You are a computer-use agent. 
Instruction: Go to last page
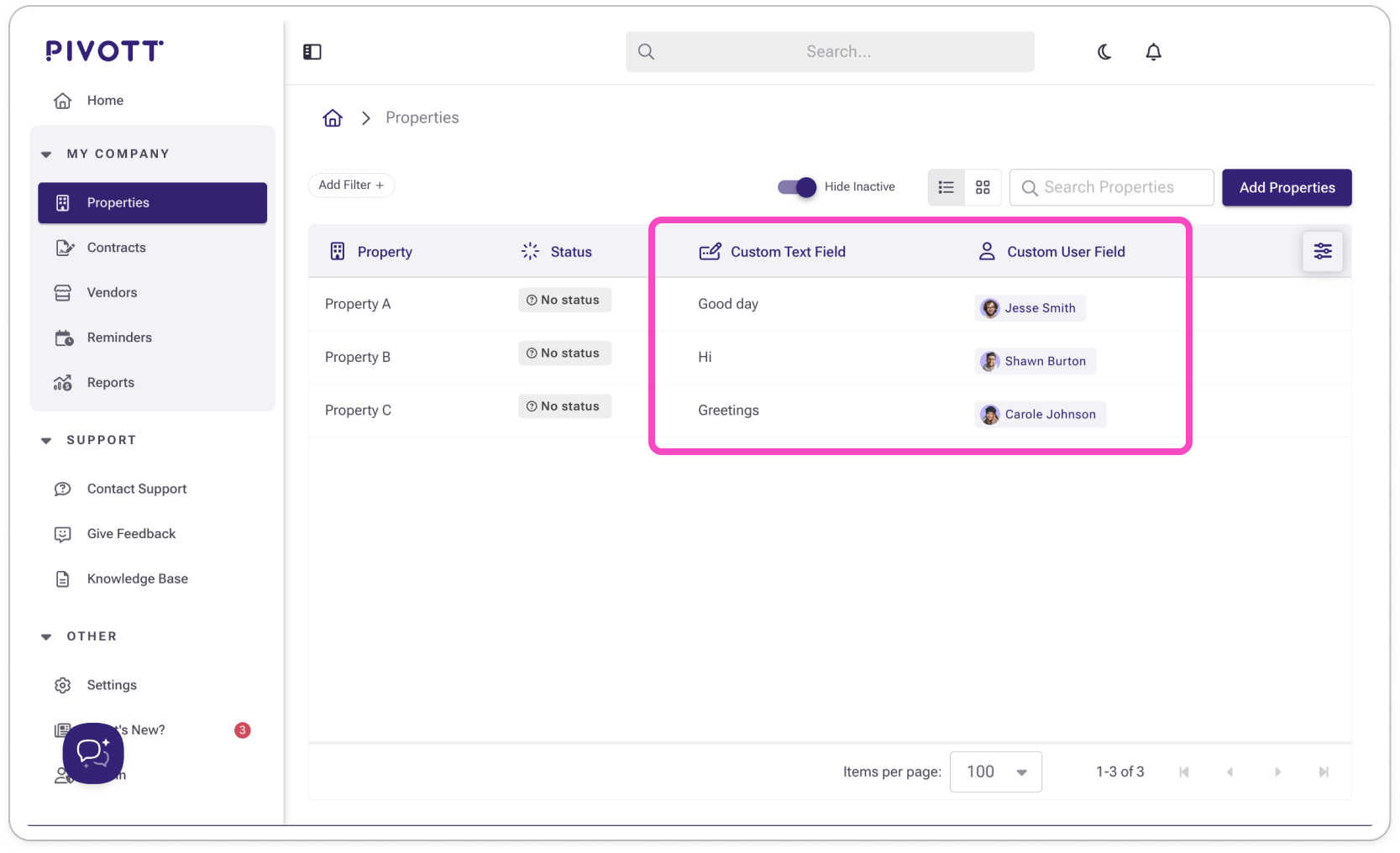coord(1324,772)
